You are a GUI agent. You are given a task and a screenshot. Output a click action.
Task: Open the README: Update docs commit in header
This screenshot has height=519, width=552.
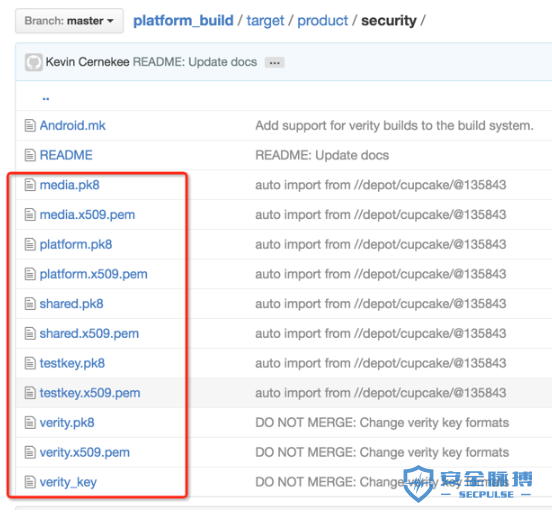(195, 62)
